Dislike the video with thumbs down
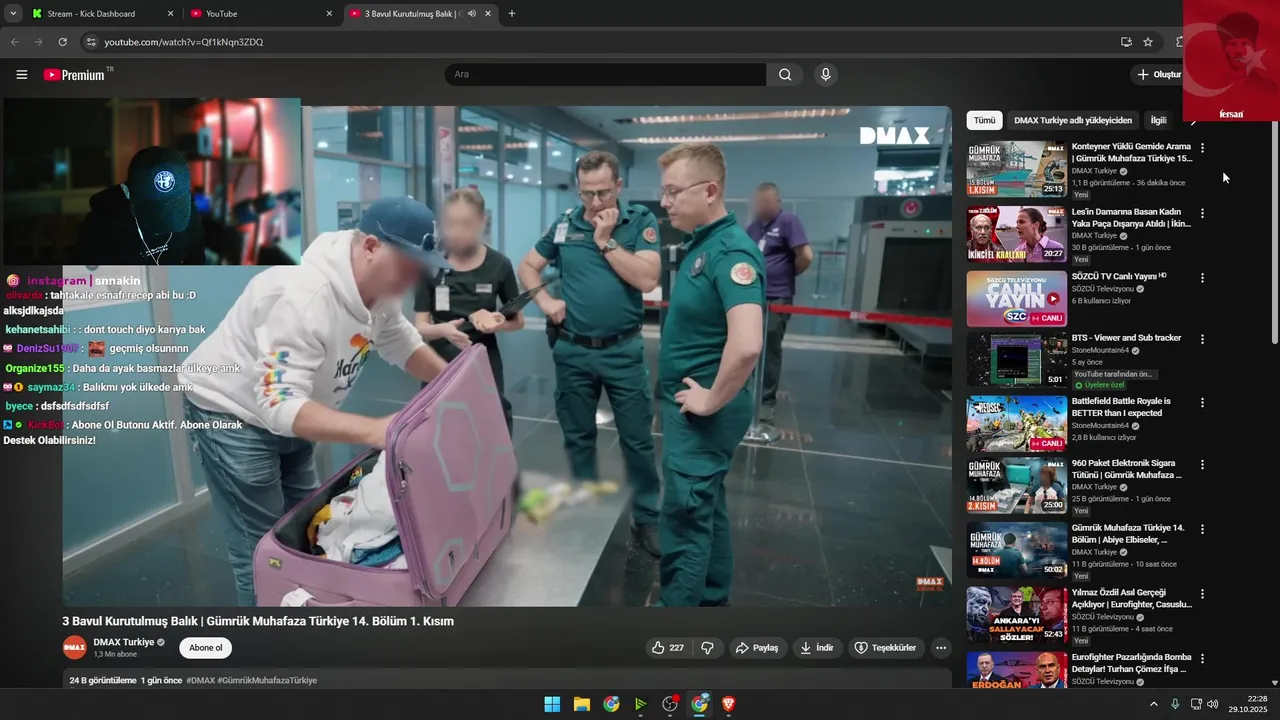The image size is (1280, 720). [708, 648]
